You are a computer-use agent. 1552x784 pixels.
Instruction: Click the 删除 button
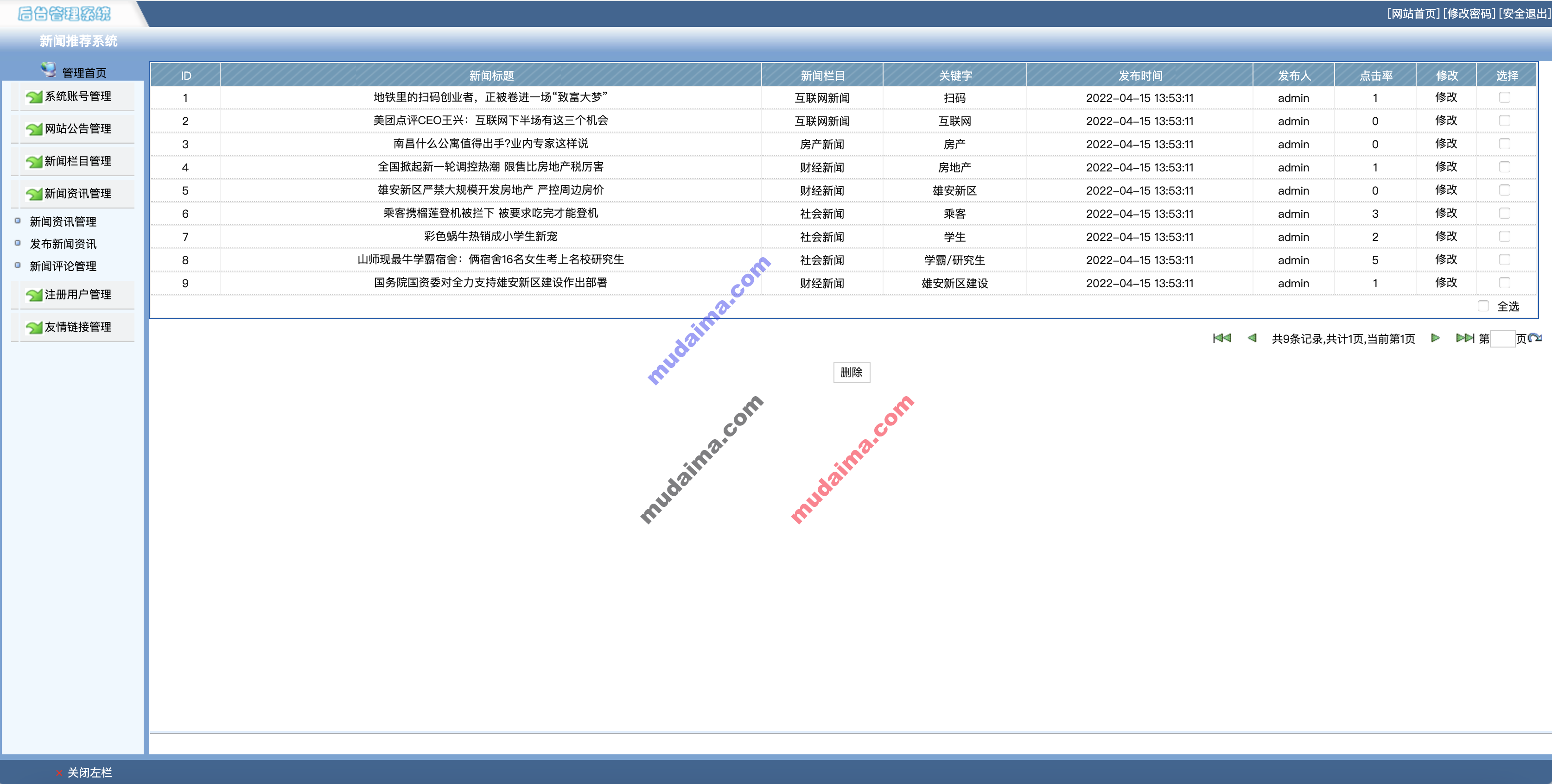pyautogui.click(x=851, y=373)
